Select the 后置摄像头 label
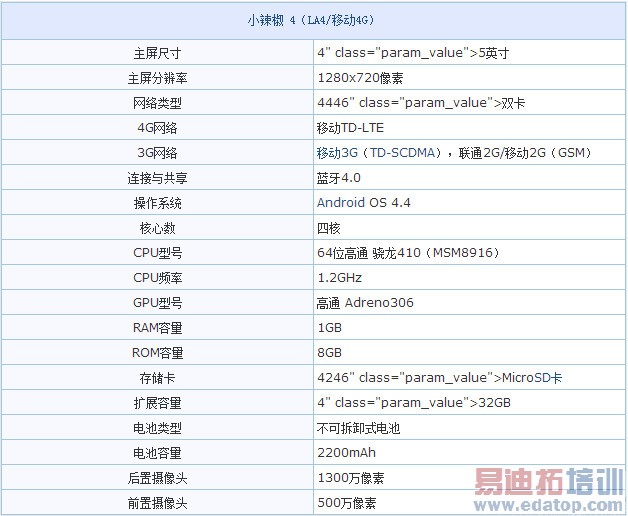 click(157, 478)
